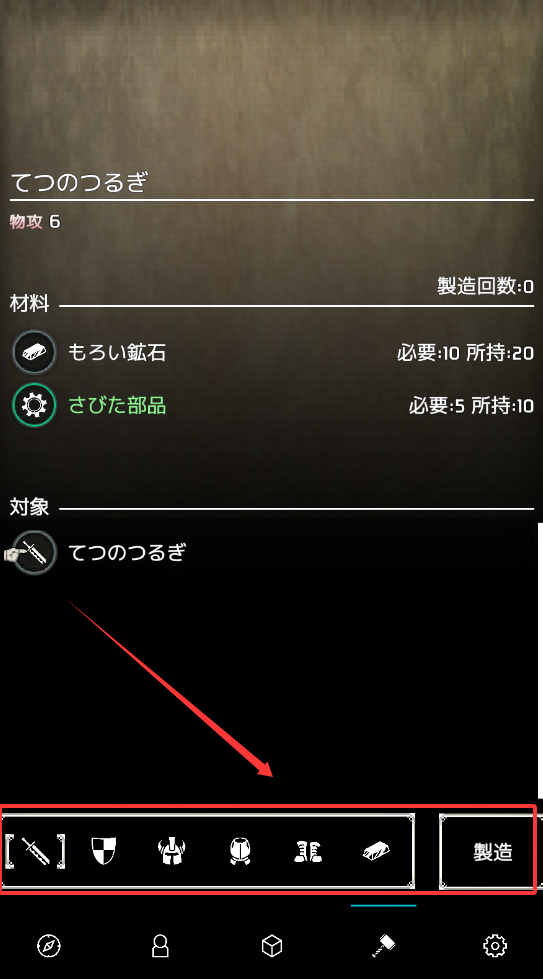Click the さびた部品 material name
The width and height of the screenshot is (543, 979).
117,406
